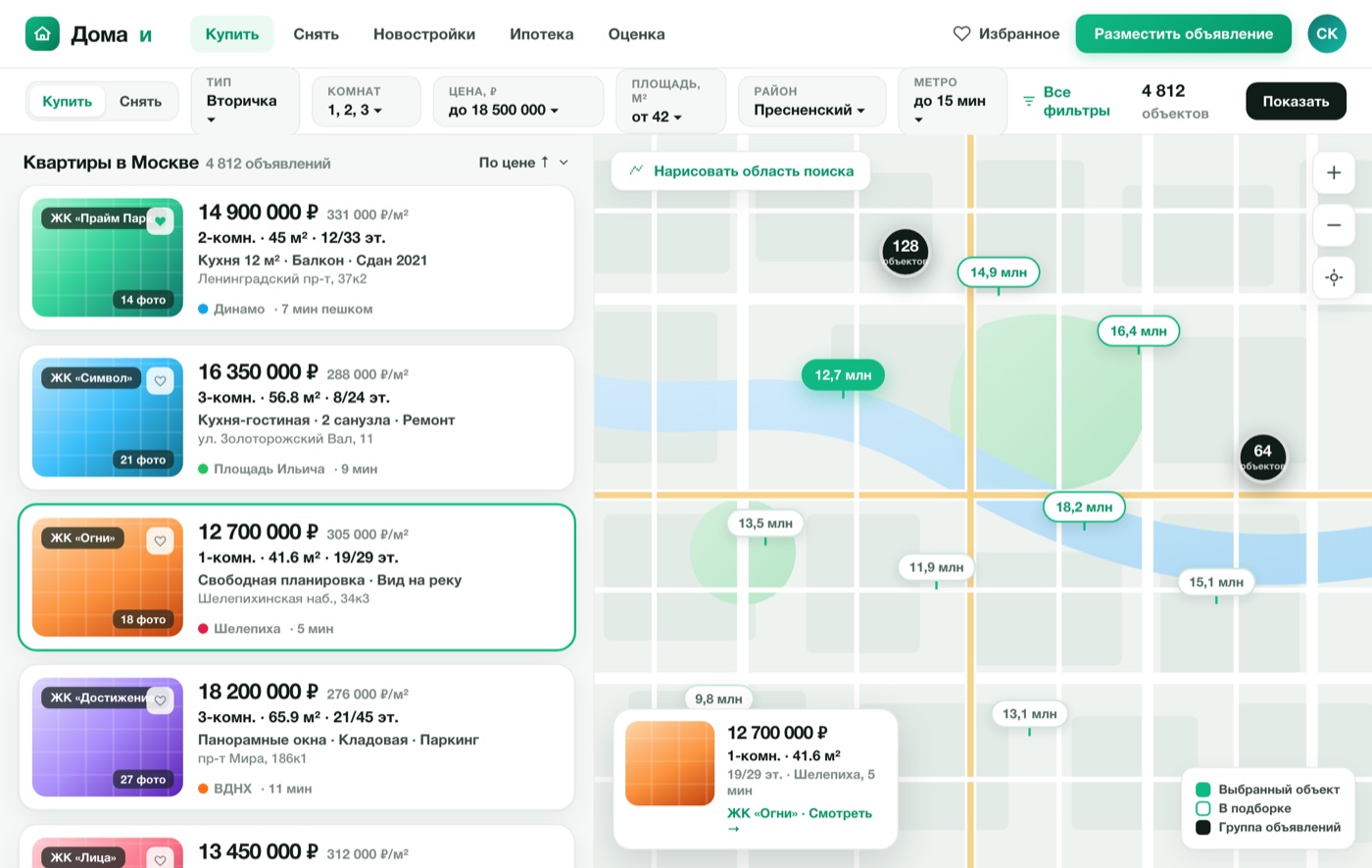Click the ВДНХ metro station text
The width and height of the screenshot is (1372, 868).
pyautogui.click(x=232, y=789)
